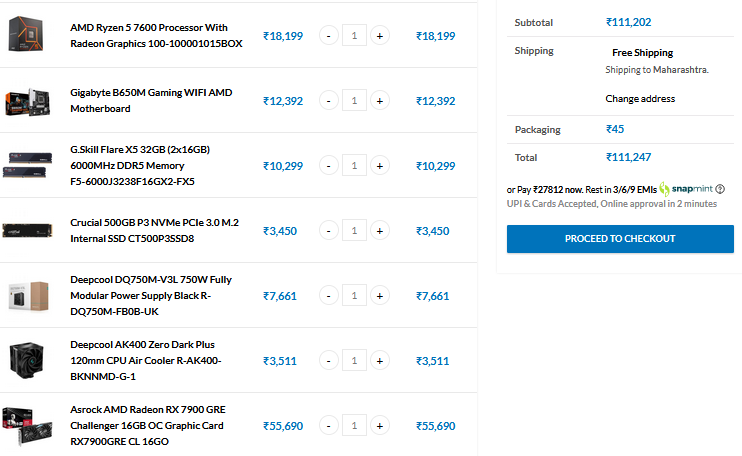This screenshot has width=742, height=456.
Task: Open Gigabyte B650M motherboard thumbnail
Action: click(27, 101)
